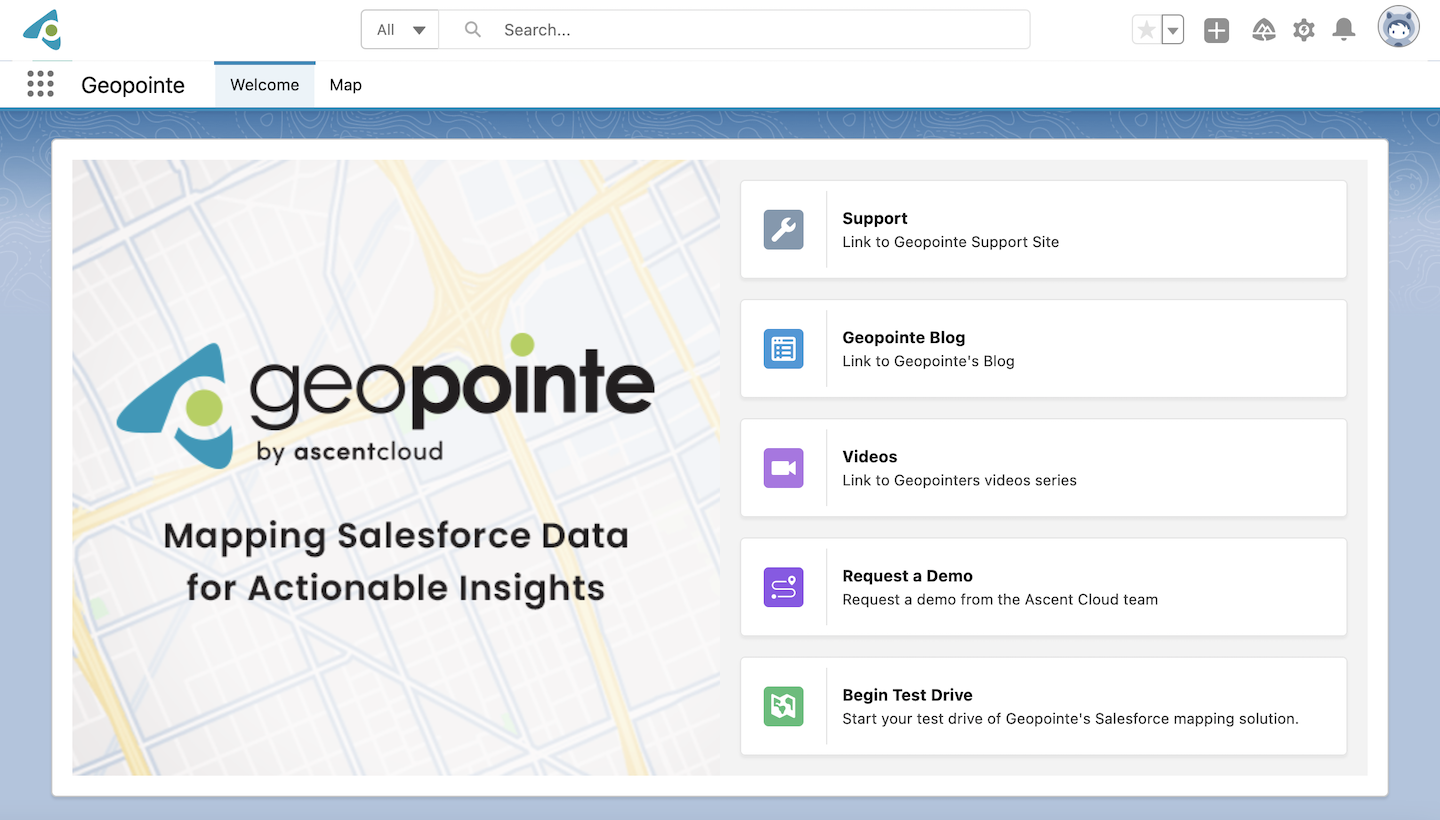Click 'Link to Geopointers videos series' text

coord(960,480)
